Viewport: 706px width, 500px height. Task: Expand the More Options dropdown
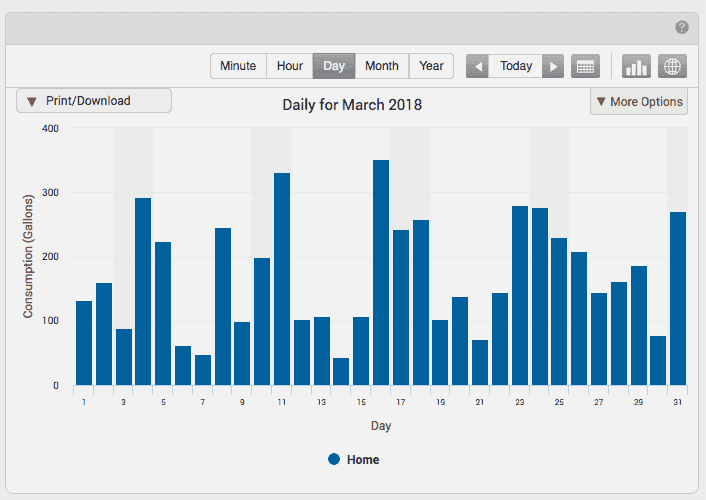point(639,102)
